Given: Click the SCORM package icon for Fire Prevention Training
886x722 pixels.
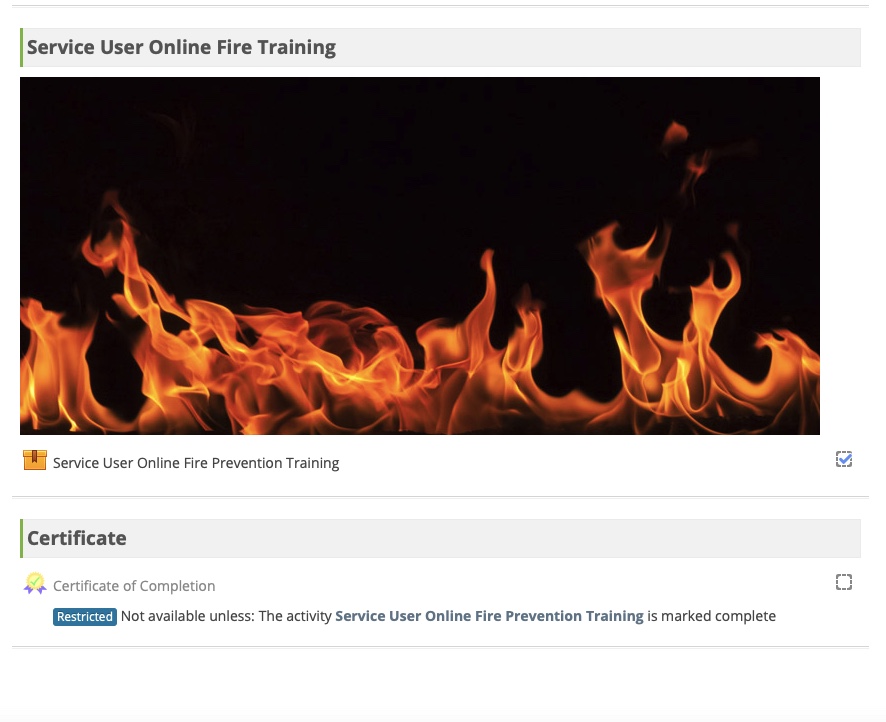Looking at the screenshot, I should coord(34,460).
